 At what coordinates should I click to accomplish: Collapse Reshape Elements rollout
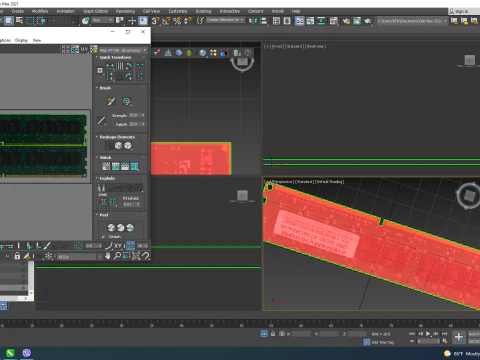tap(117, 137)
